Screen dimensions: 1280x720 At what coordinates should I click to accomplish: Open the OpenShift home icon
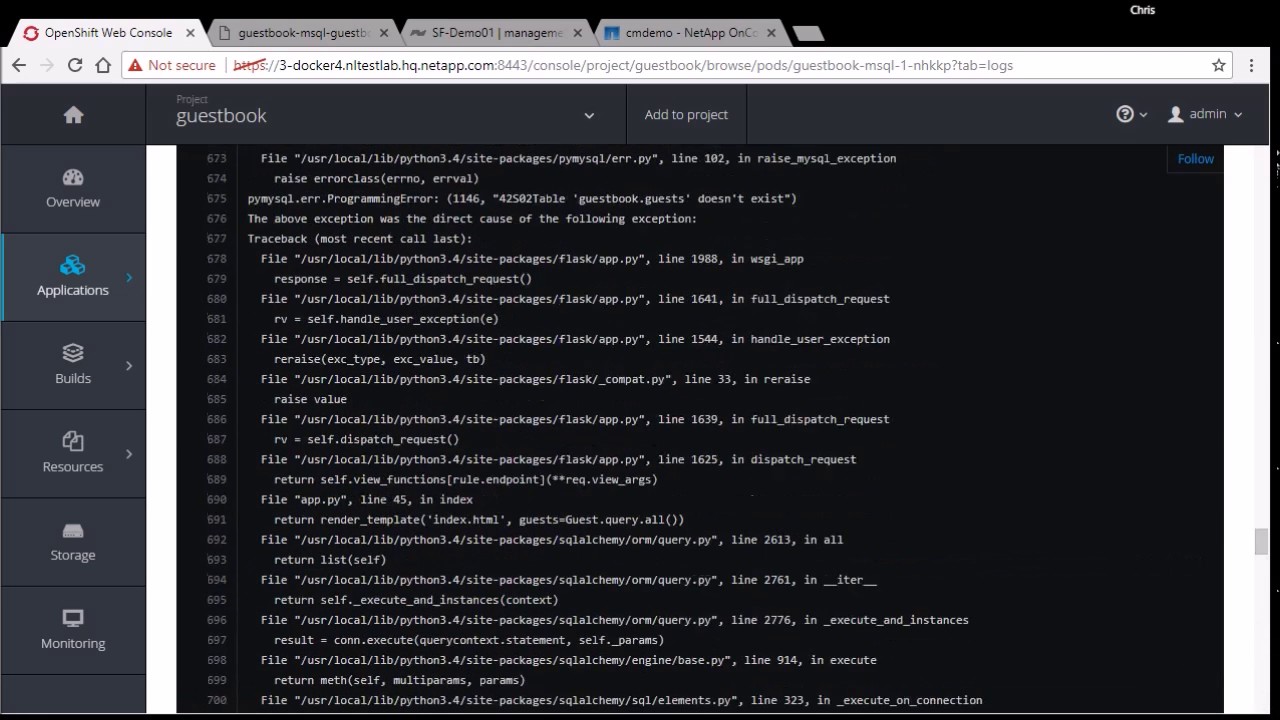tap(73, 115)
